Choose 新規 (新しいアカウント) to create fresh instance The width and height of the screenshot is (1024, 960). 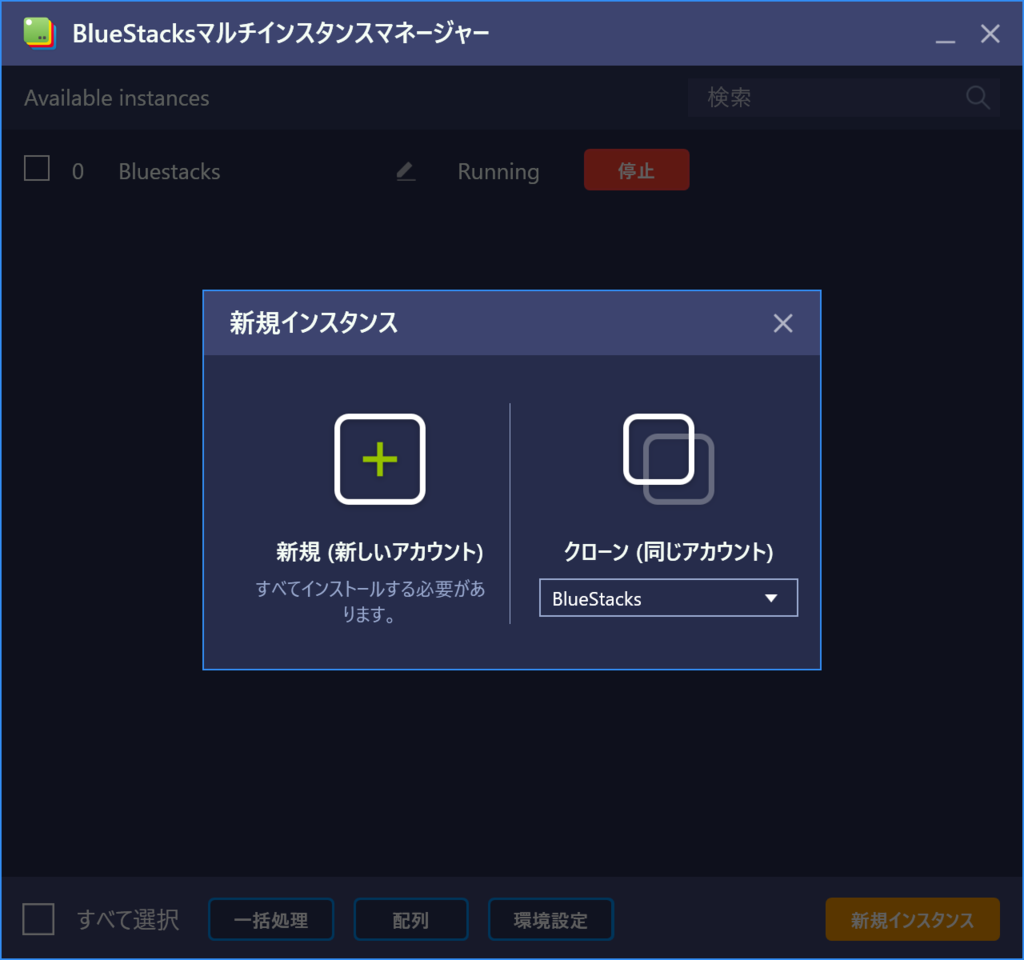(380, 551)
